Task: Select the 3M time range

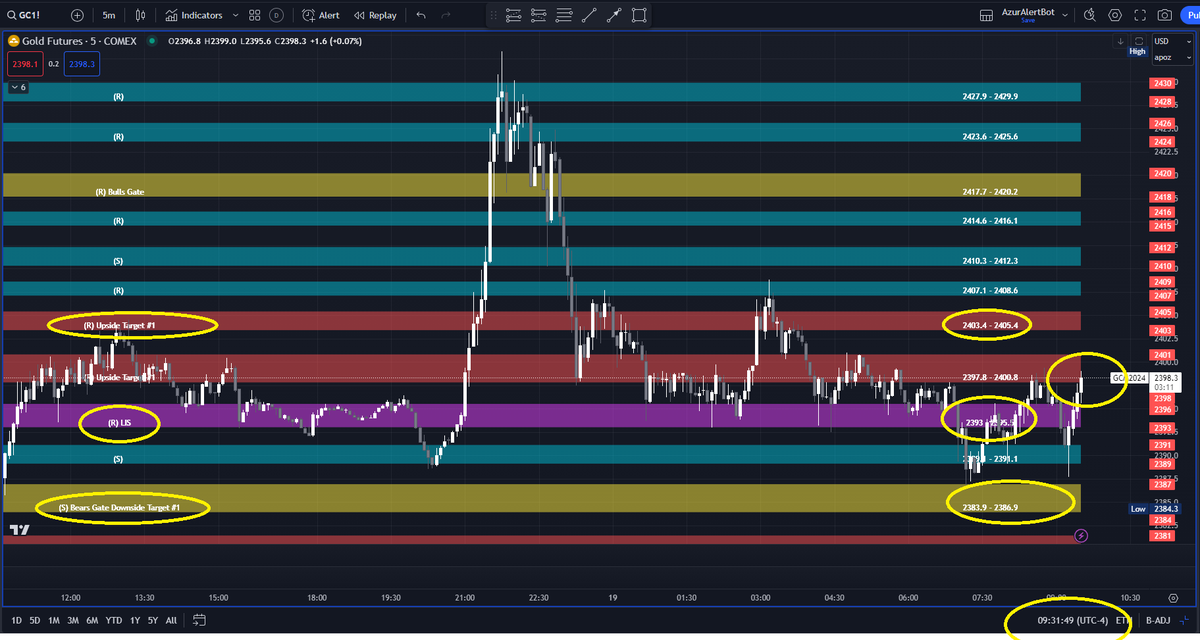Action: point(75,620)
